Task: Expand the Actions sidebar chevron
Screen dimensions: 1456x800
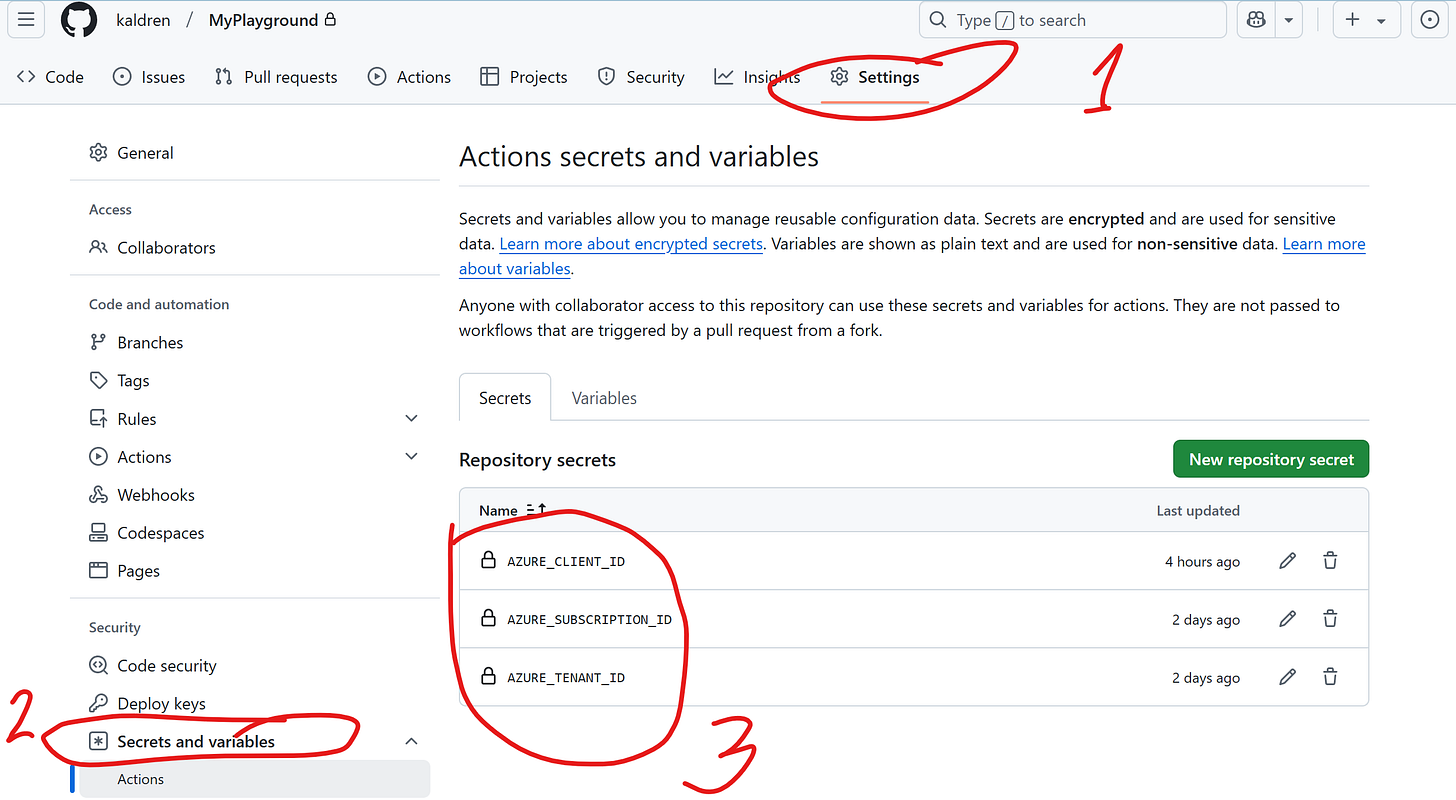Action: coord(411,456)
